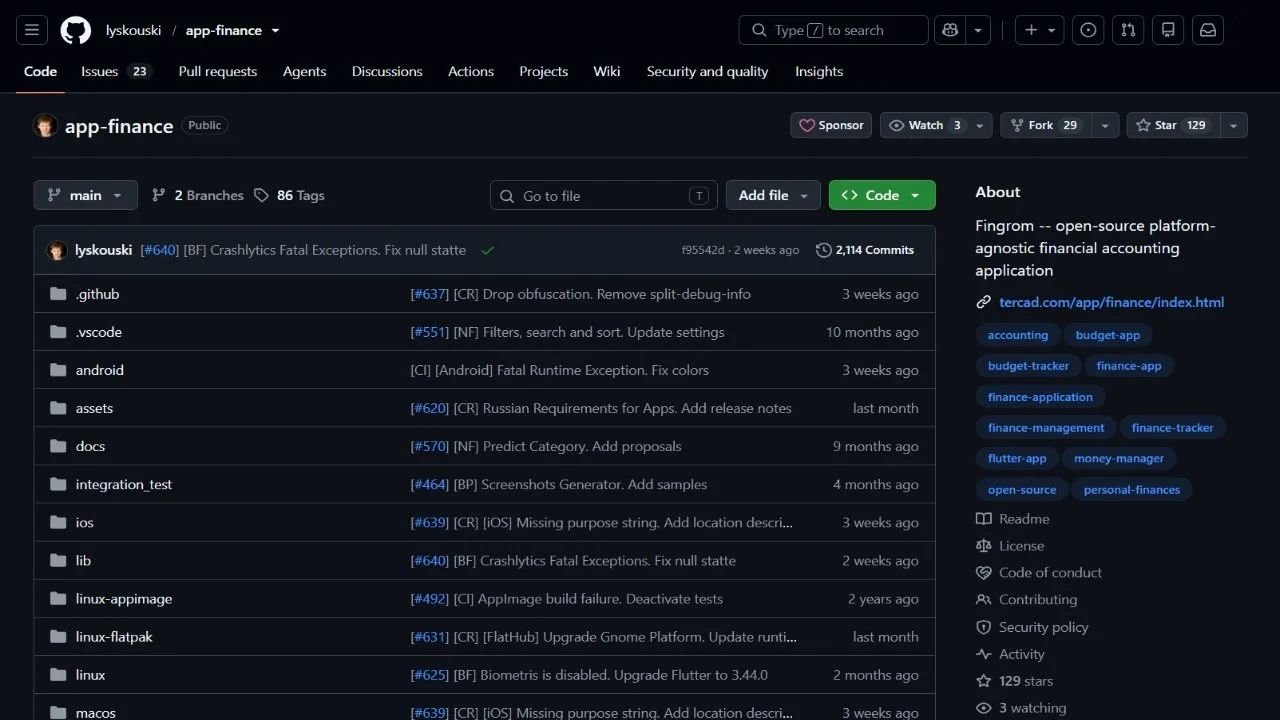Fork the app-finance repository
1280x720 pixels.
tap(1046, 125)
